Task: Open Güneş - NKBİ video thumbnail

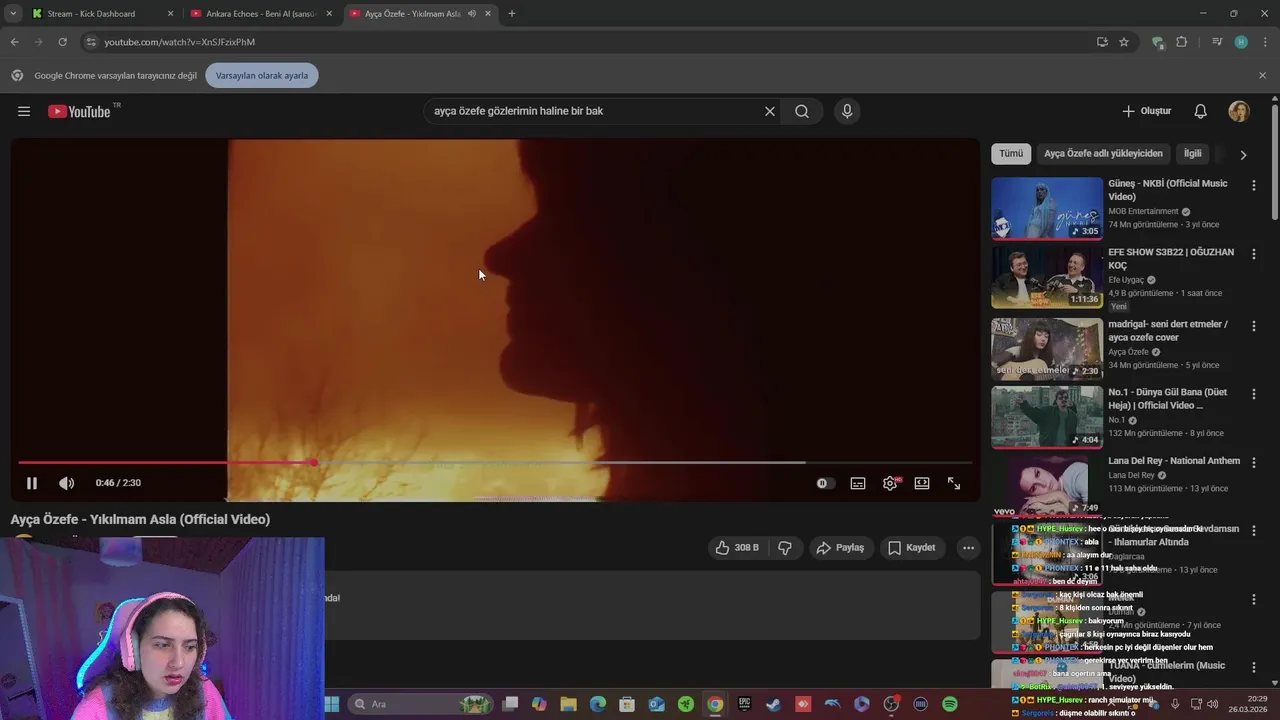Action: coord(1047,208)
